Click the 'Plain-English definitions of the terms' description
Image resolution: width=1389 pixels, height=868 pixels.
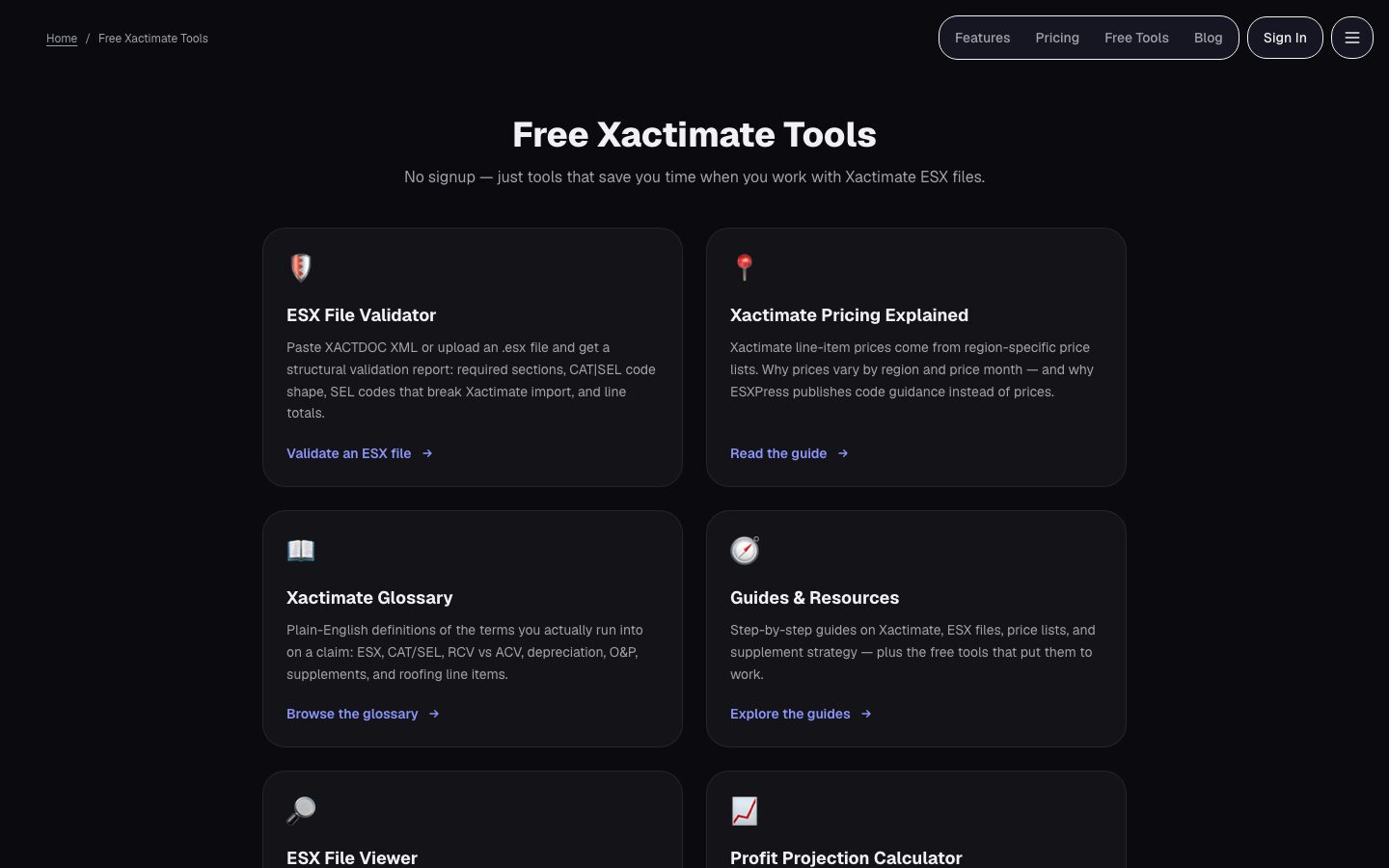click(465, 652)
